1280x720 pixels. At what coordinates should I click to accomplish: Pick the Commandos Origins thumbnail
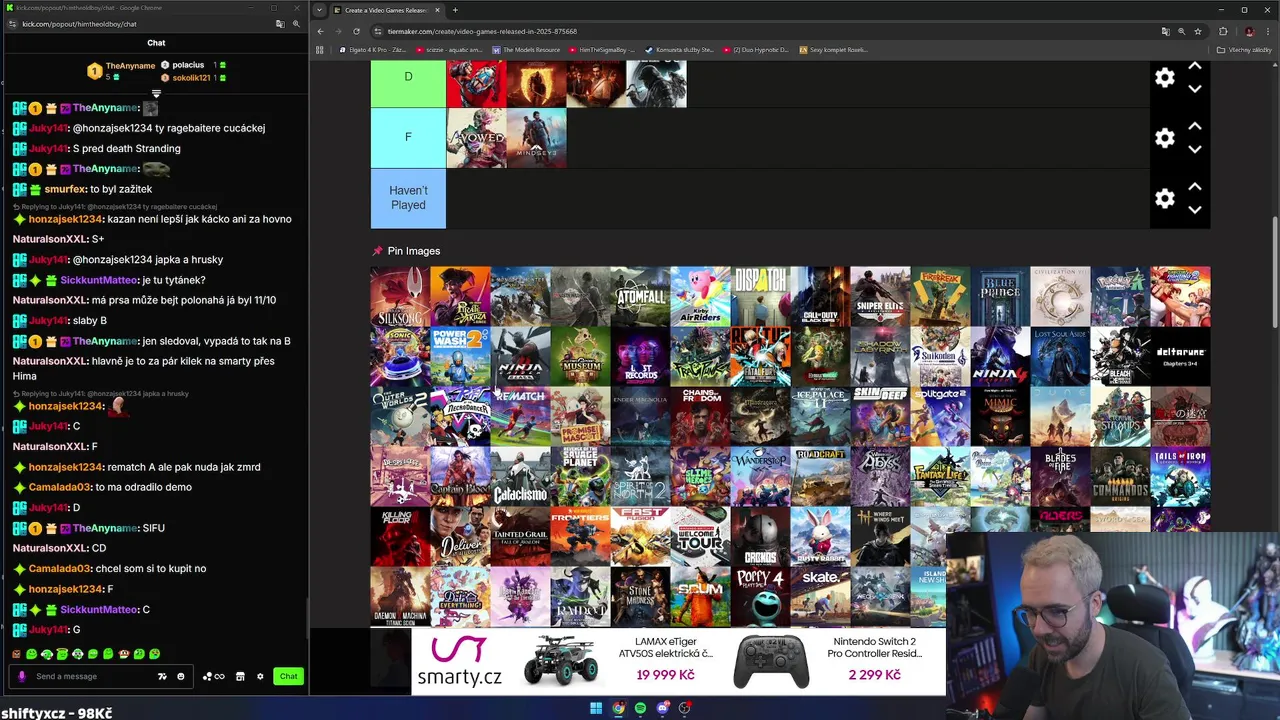[x=1120, y=476]
